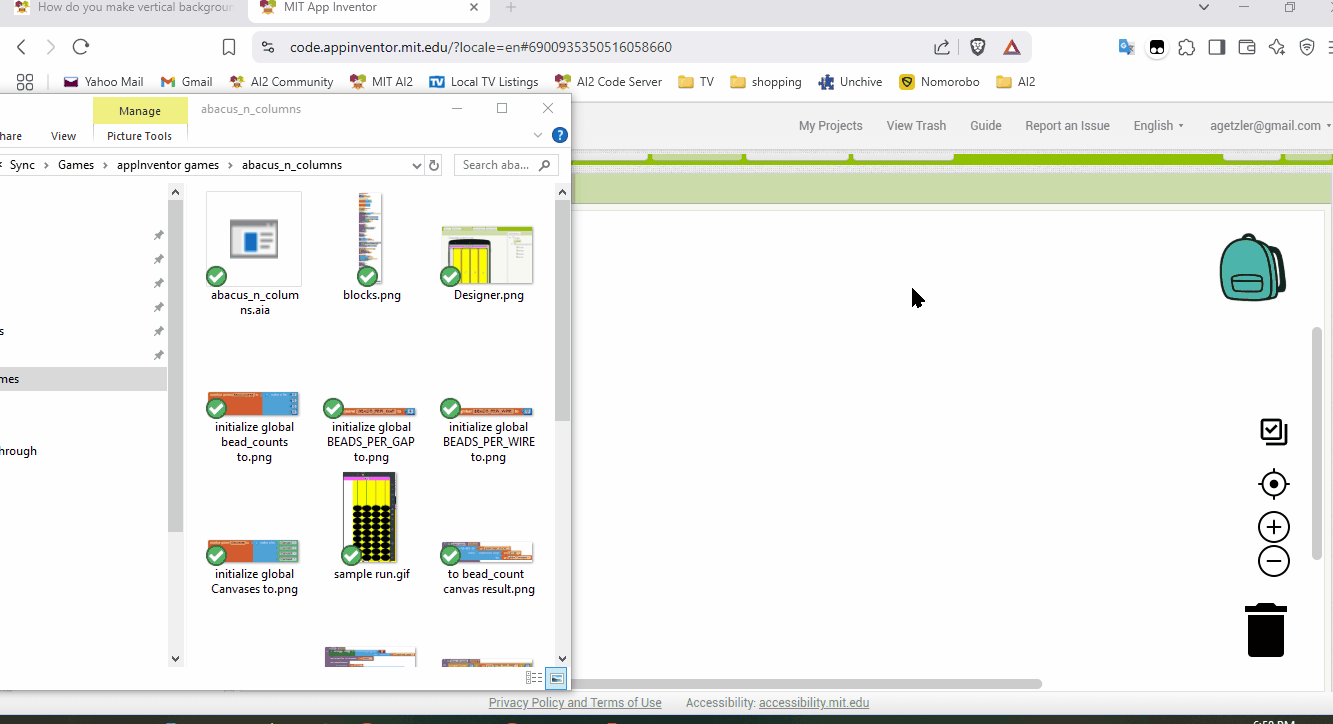Open the browser tab search dropdown arrow

(x=1203, y=8)
